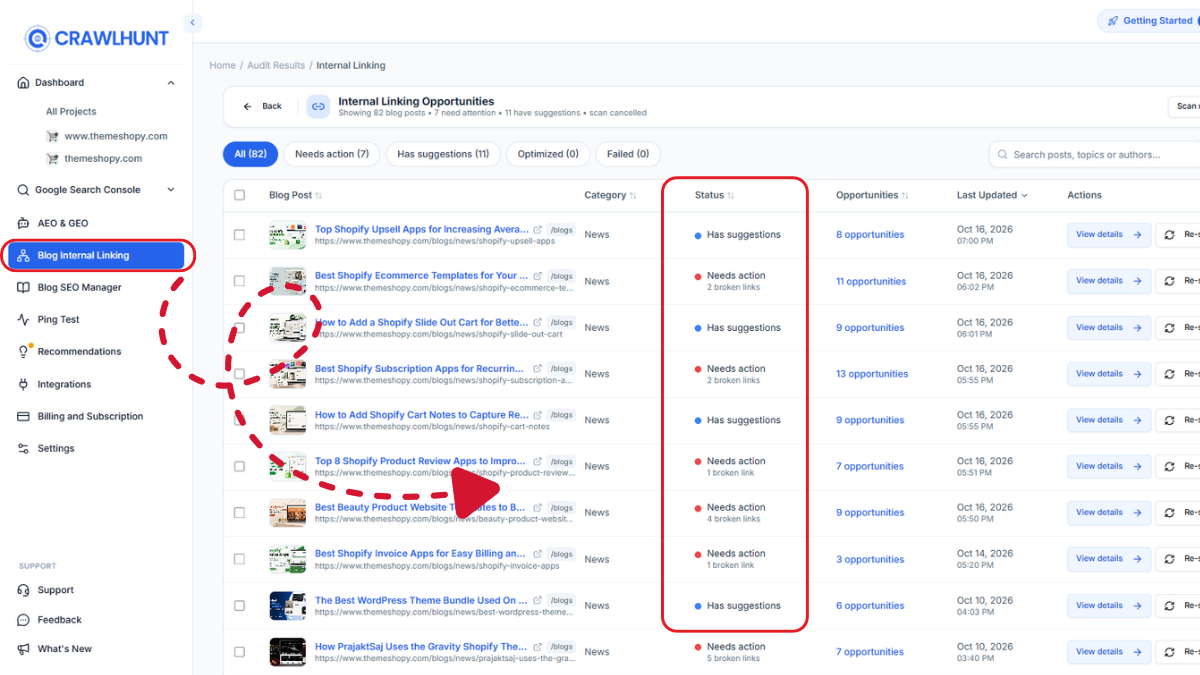The image size is (1200, 675).
Task: Click refresh icon in the 8 opportunities row
Action: coord(1171,235)
